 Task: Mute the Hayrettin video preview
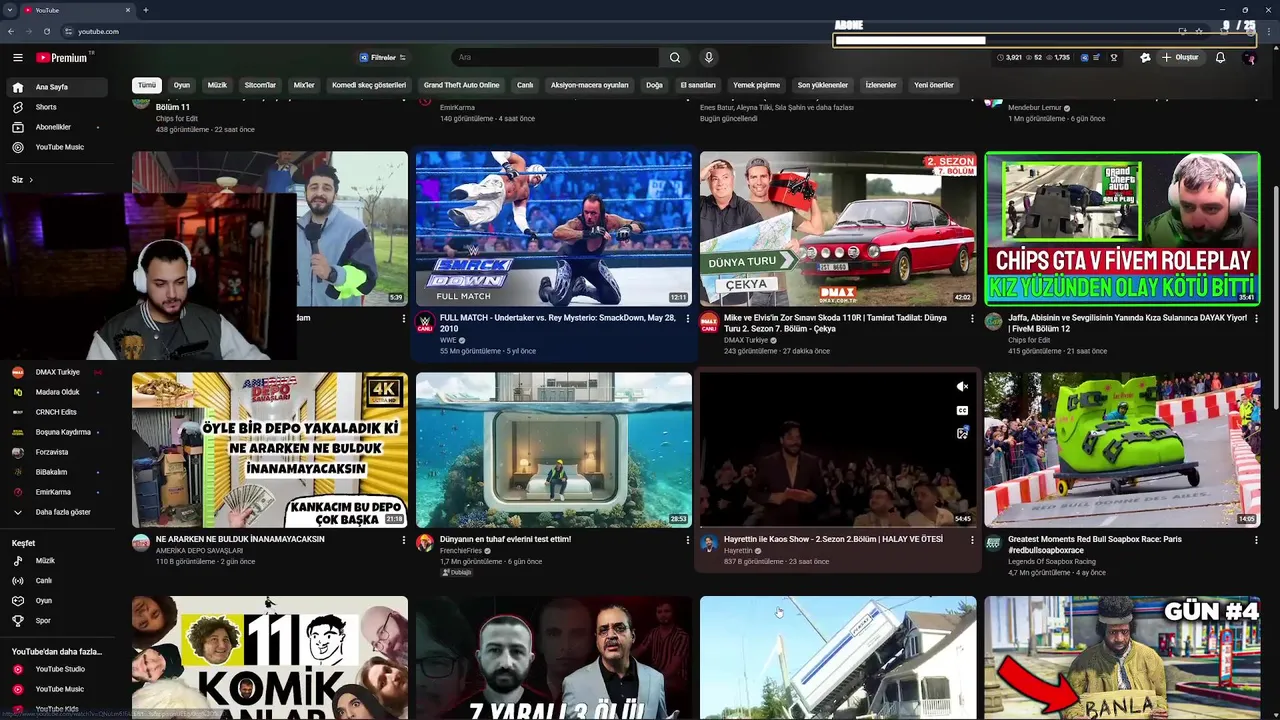(962, 387)
